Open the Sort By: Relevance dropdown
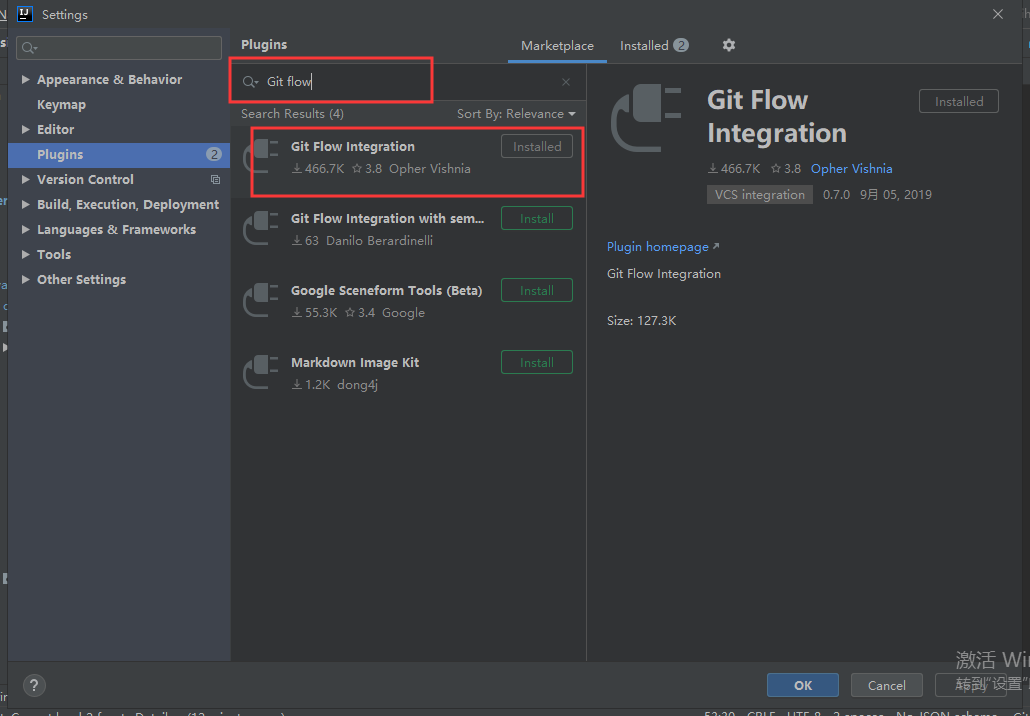Image resolution: width=1030 pixels, height=716 pixels. [516, 114]
